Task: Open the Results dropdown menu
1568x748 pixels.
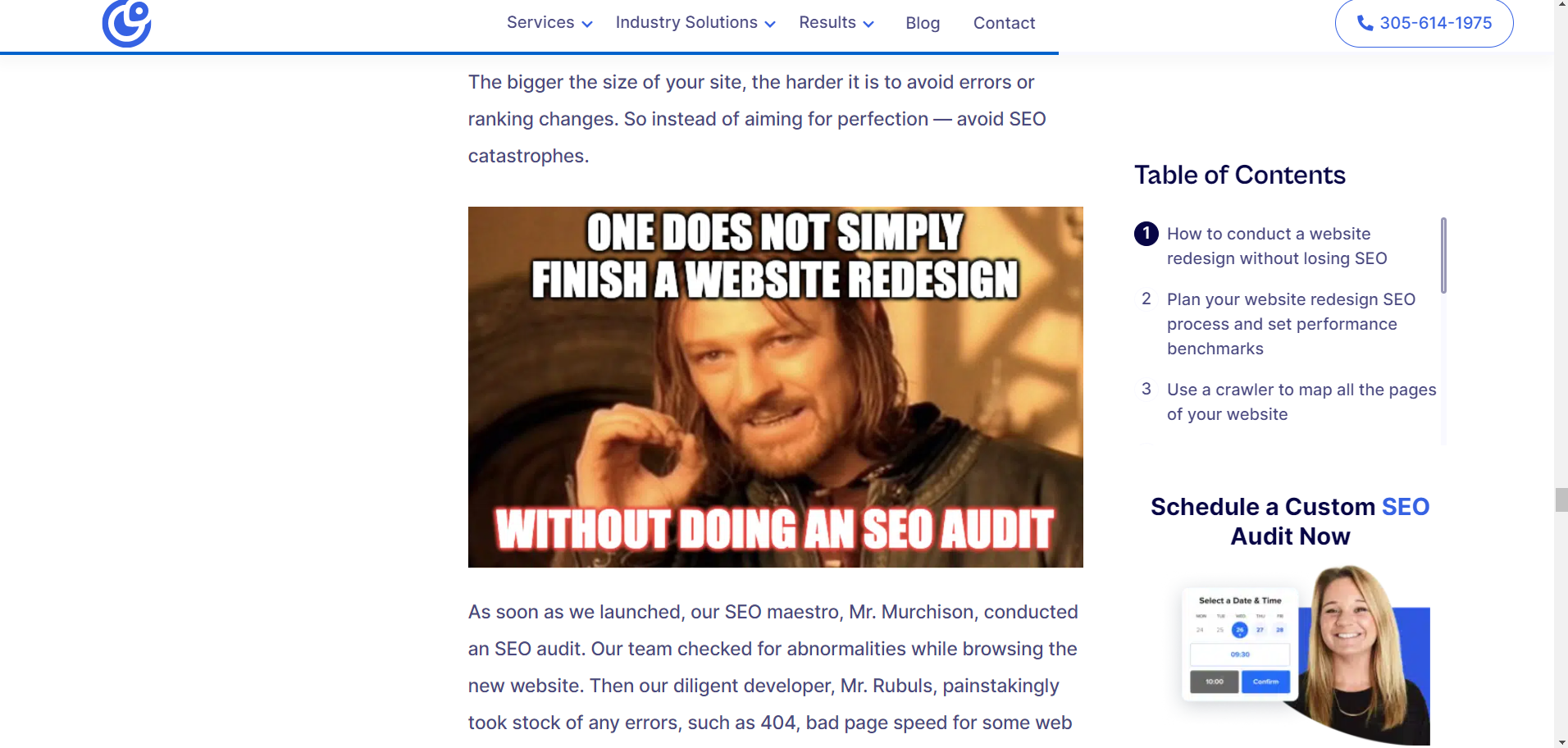Action: (836, 23)
